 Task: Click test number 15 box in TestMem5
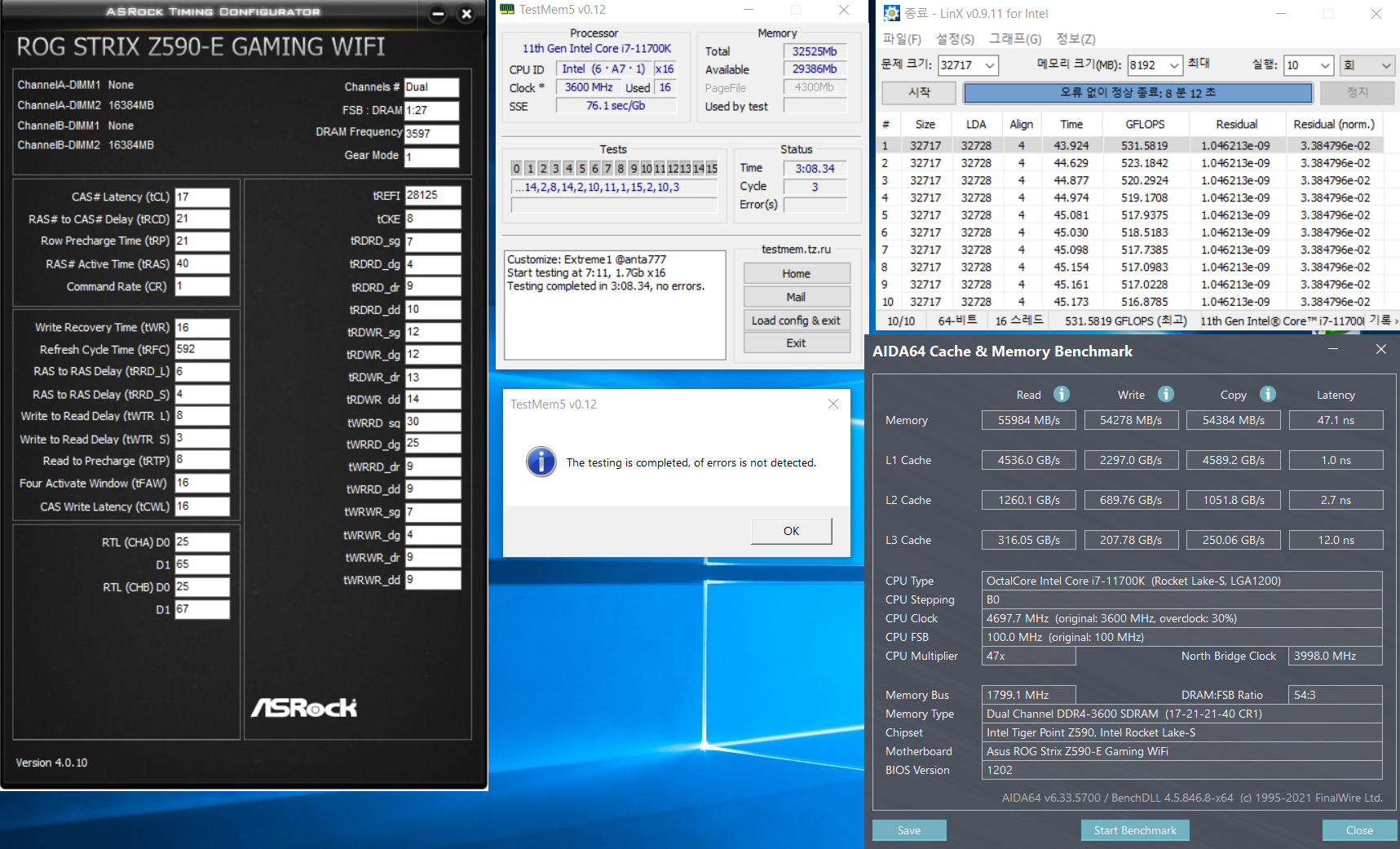coord(712,168)
